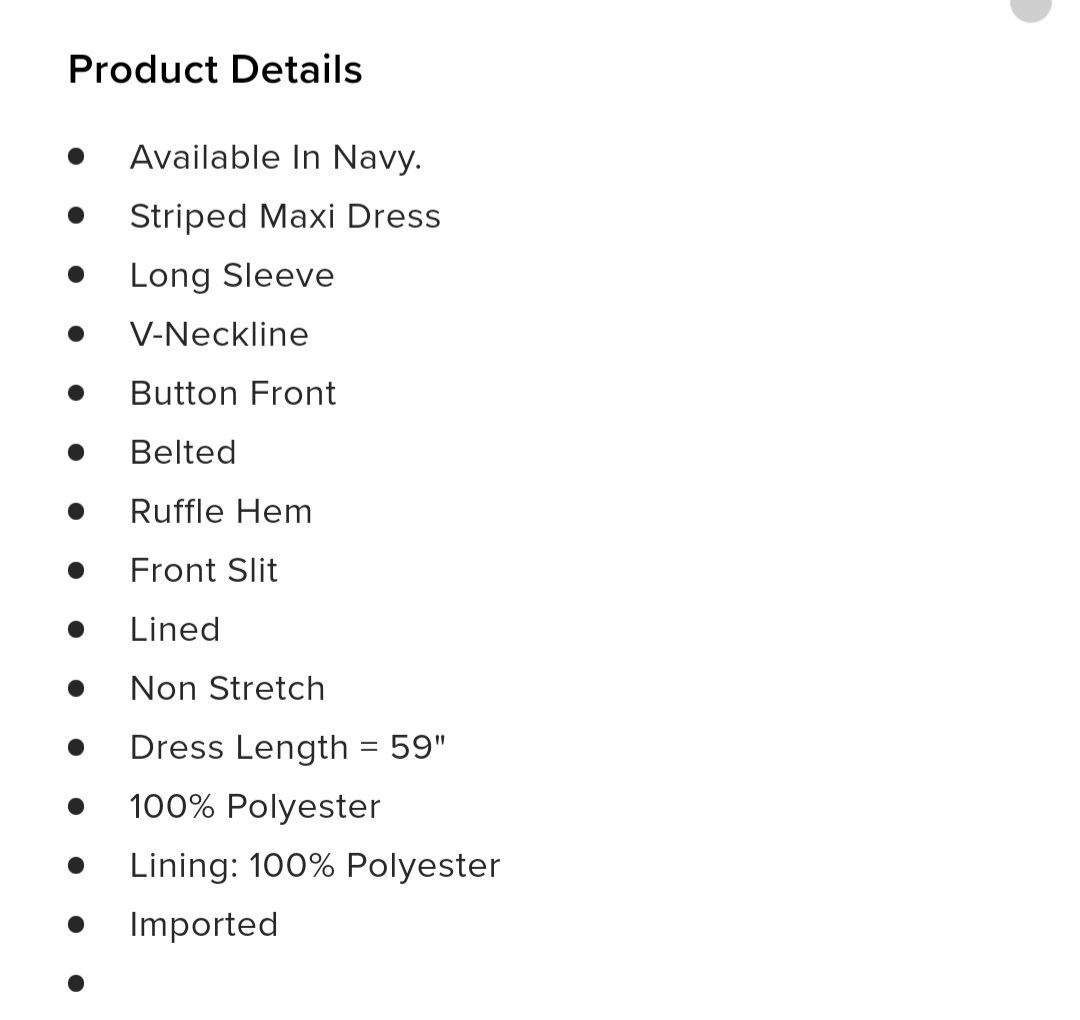This screenshot has width=1080, height=1020.
Task: Click the 'Dress Length = 59"' line
Action: point(288,747)
